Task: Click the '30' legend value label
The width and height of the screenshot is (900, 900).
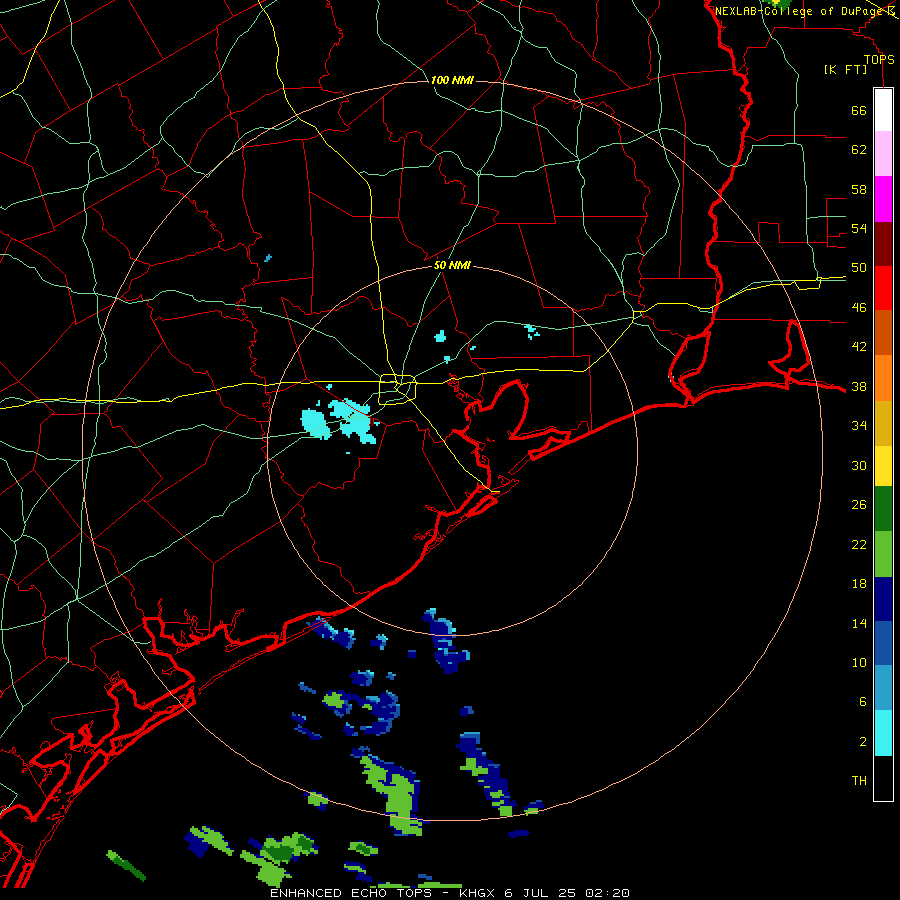Action: pyautogui.click(x=859, y=465)
